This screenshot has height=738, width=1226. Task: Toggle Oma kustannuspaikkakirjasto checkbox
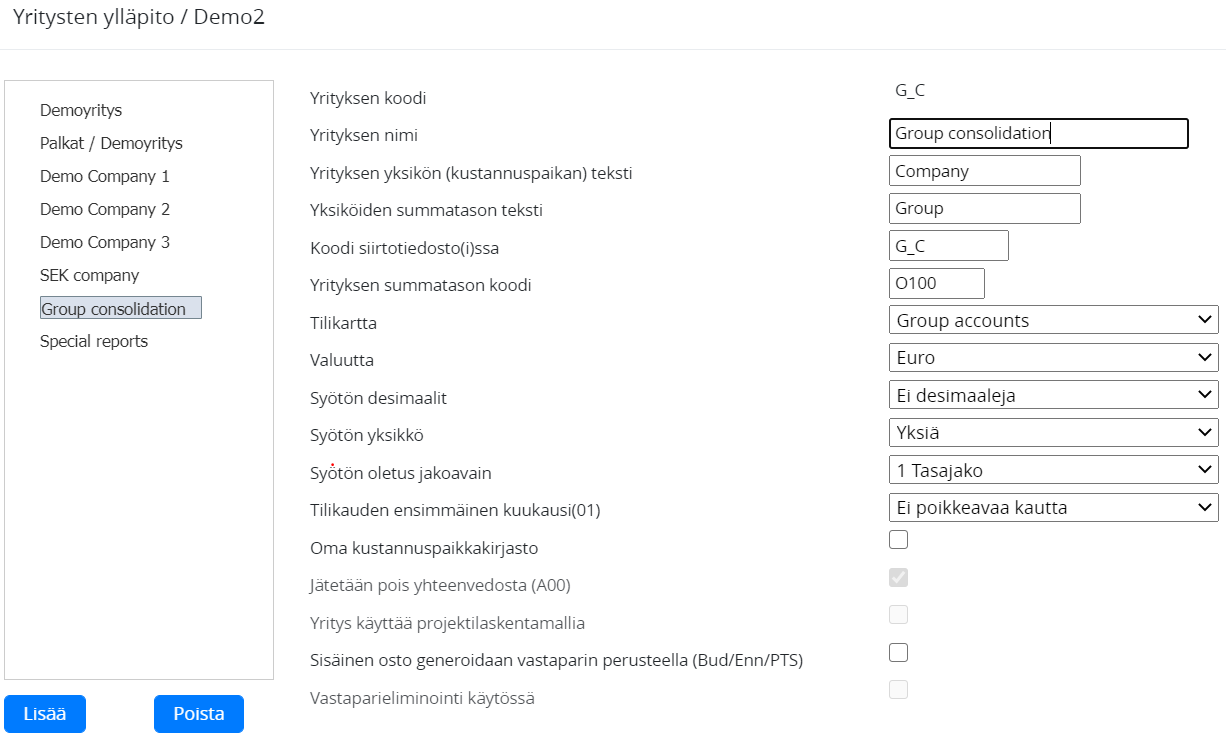pos(899,540)
